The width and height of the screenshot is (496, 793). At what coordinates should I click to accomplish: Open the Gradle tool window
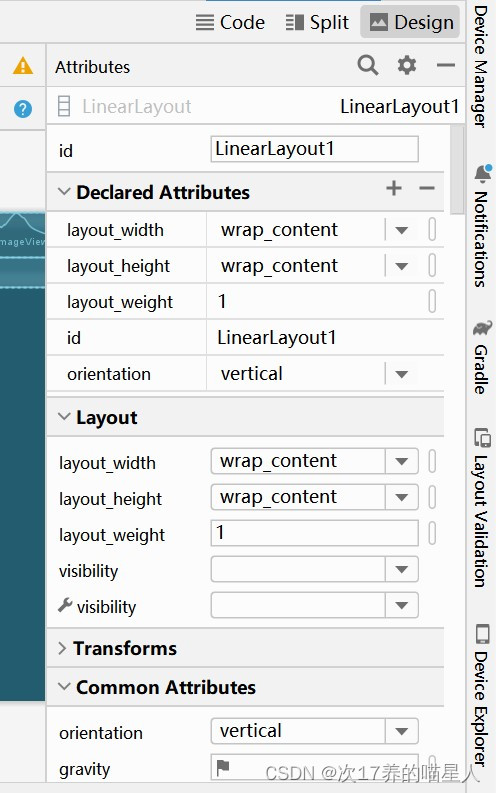[x=481, y=357]
